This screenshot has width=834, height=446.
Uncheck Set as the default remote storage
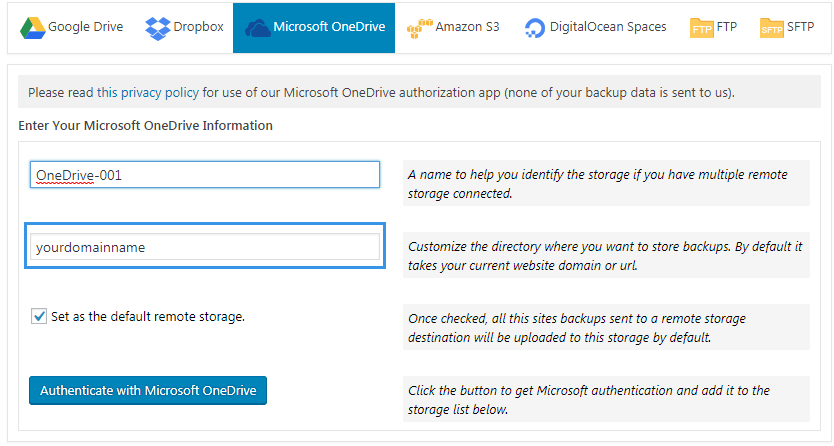(39, 316)
